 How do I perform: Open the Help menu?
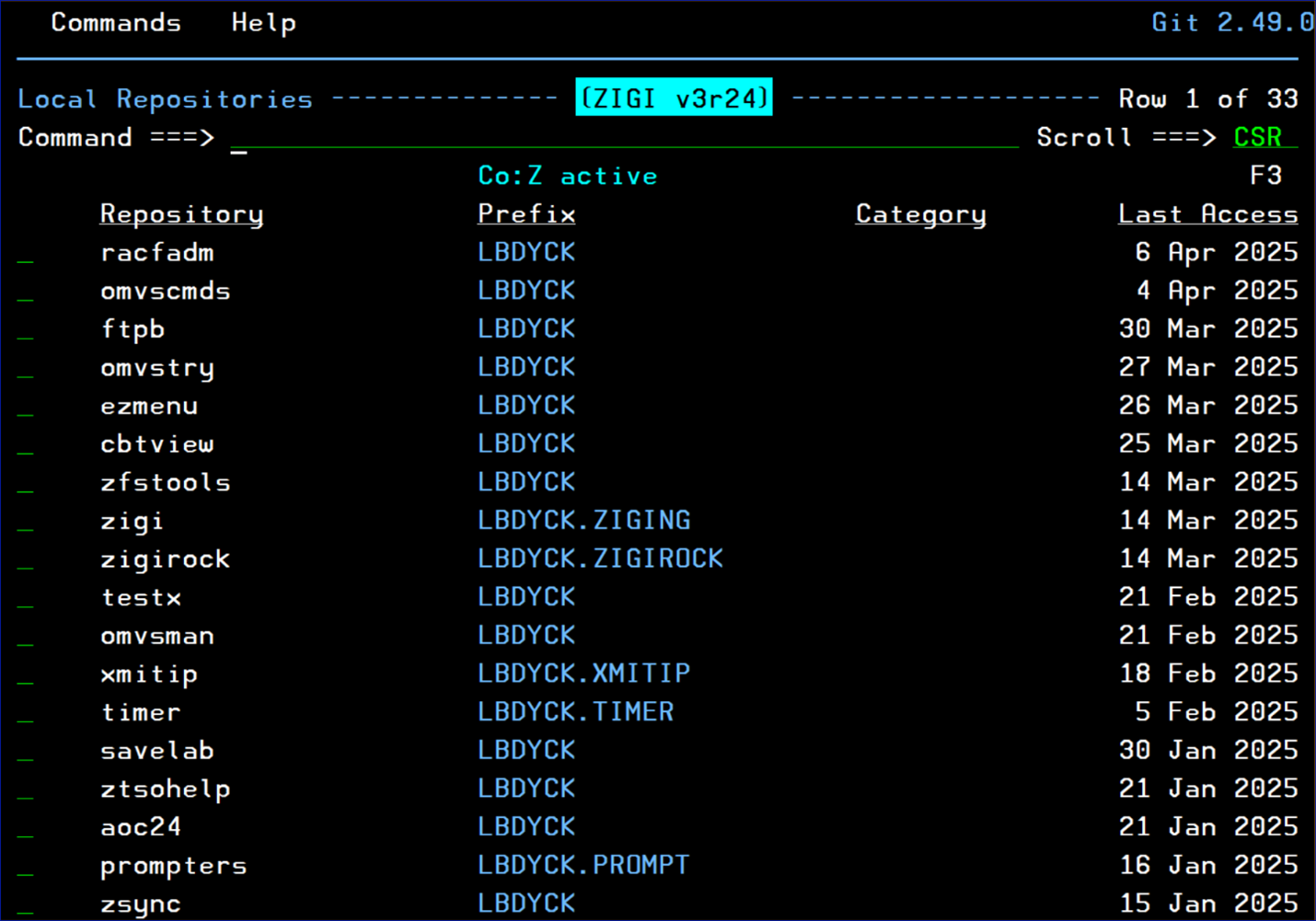pyautogui.click(x=263, y=22)
